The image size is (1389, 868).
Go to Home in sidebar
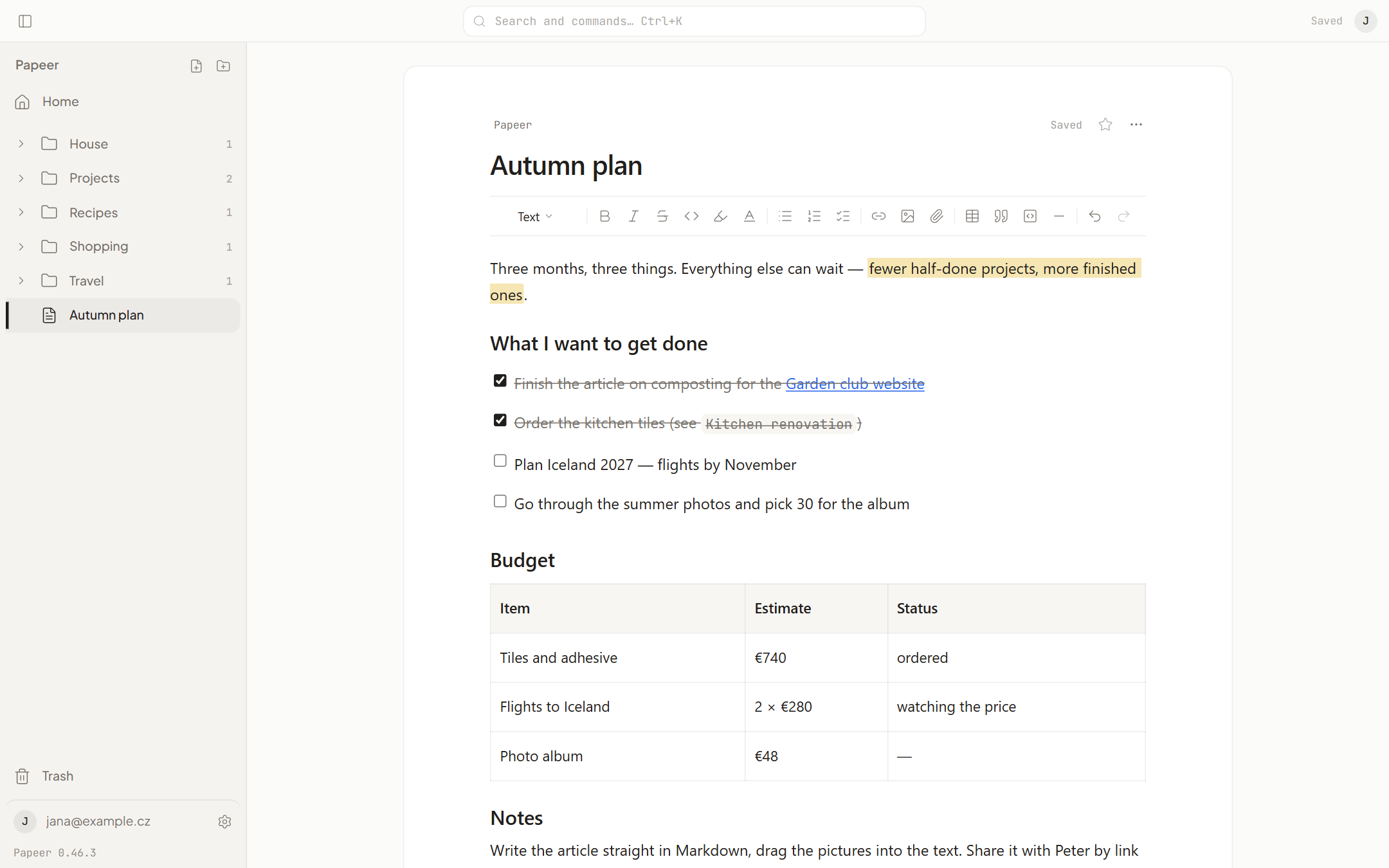122,102
